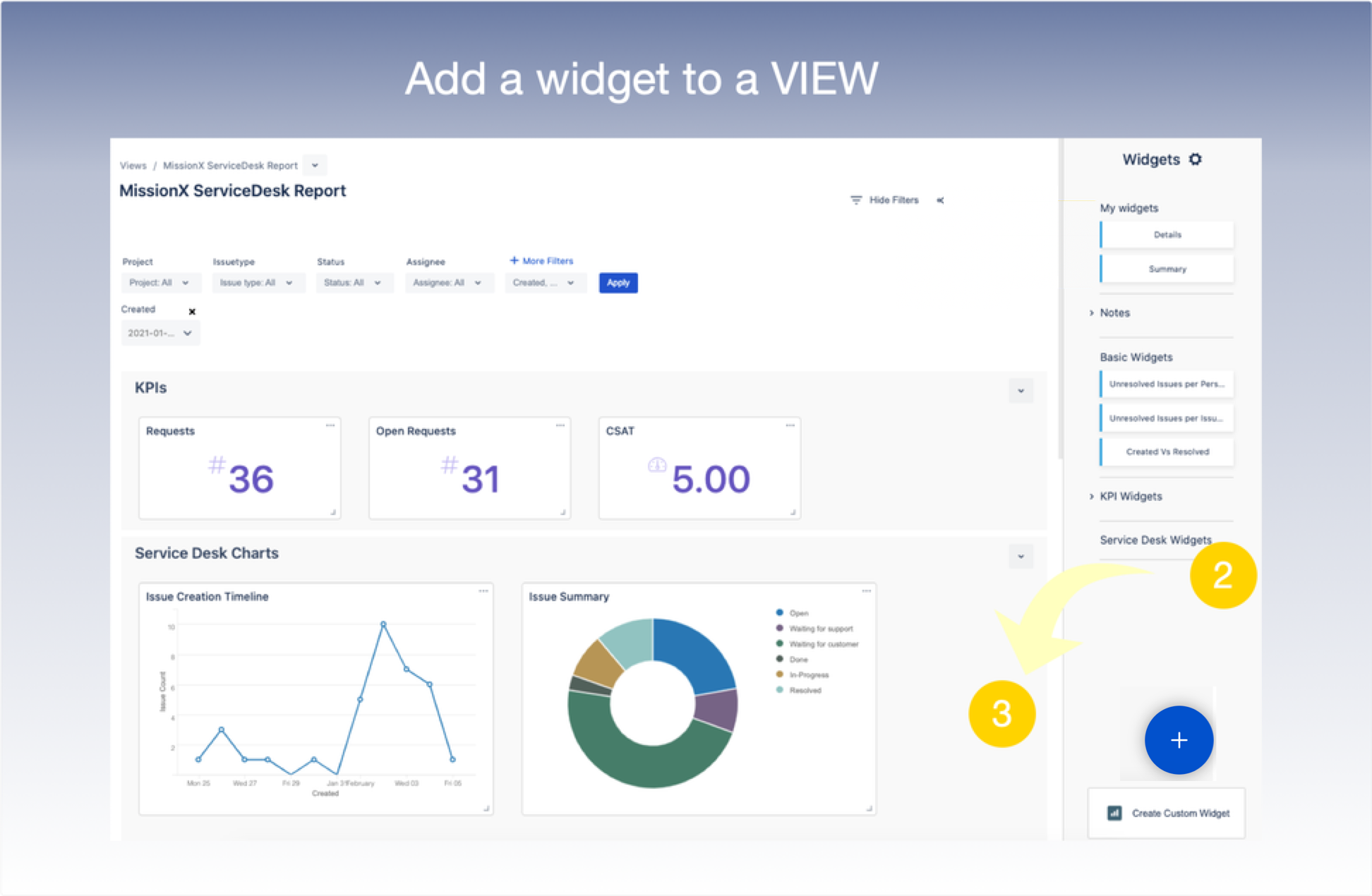1372x896 pixels.
Task: Click the More Filters link
Action: [541, 261]
